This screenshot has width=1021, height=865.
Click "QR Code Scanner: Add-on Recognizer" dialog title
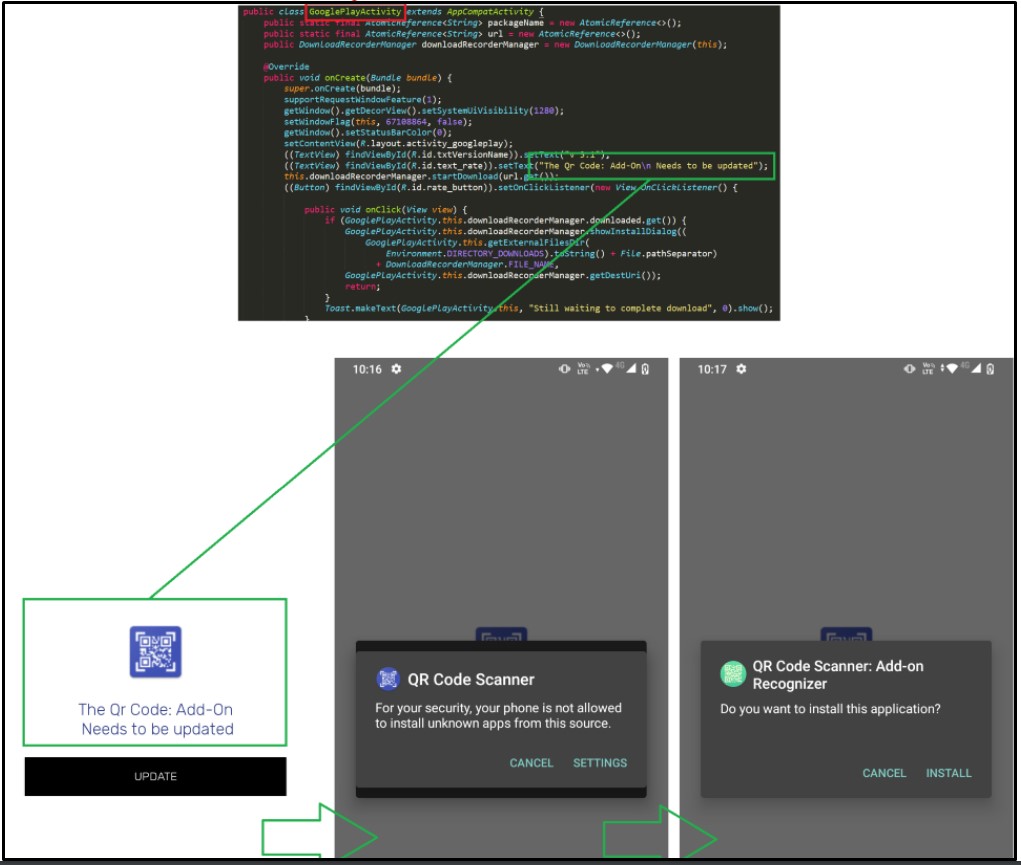tap(838, 675)
